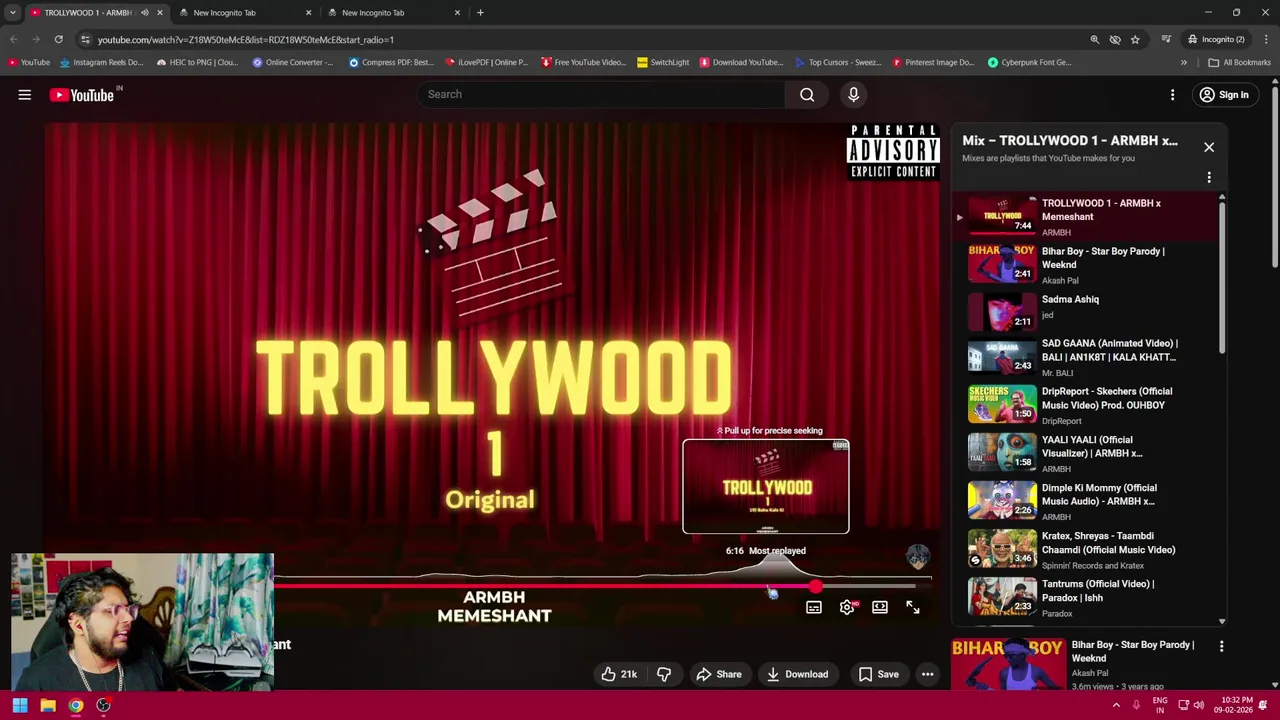
Task: Close the Mix playlist panel
Action: click(1209, 147)
